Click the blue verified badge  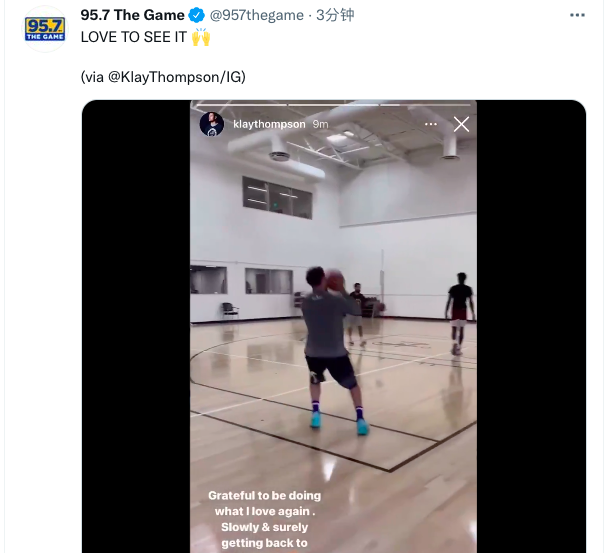pos(196,15)
